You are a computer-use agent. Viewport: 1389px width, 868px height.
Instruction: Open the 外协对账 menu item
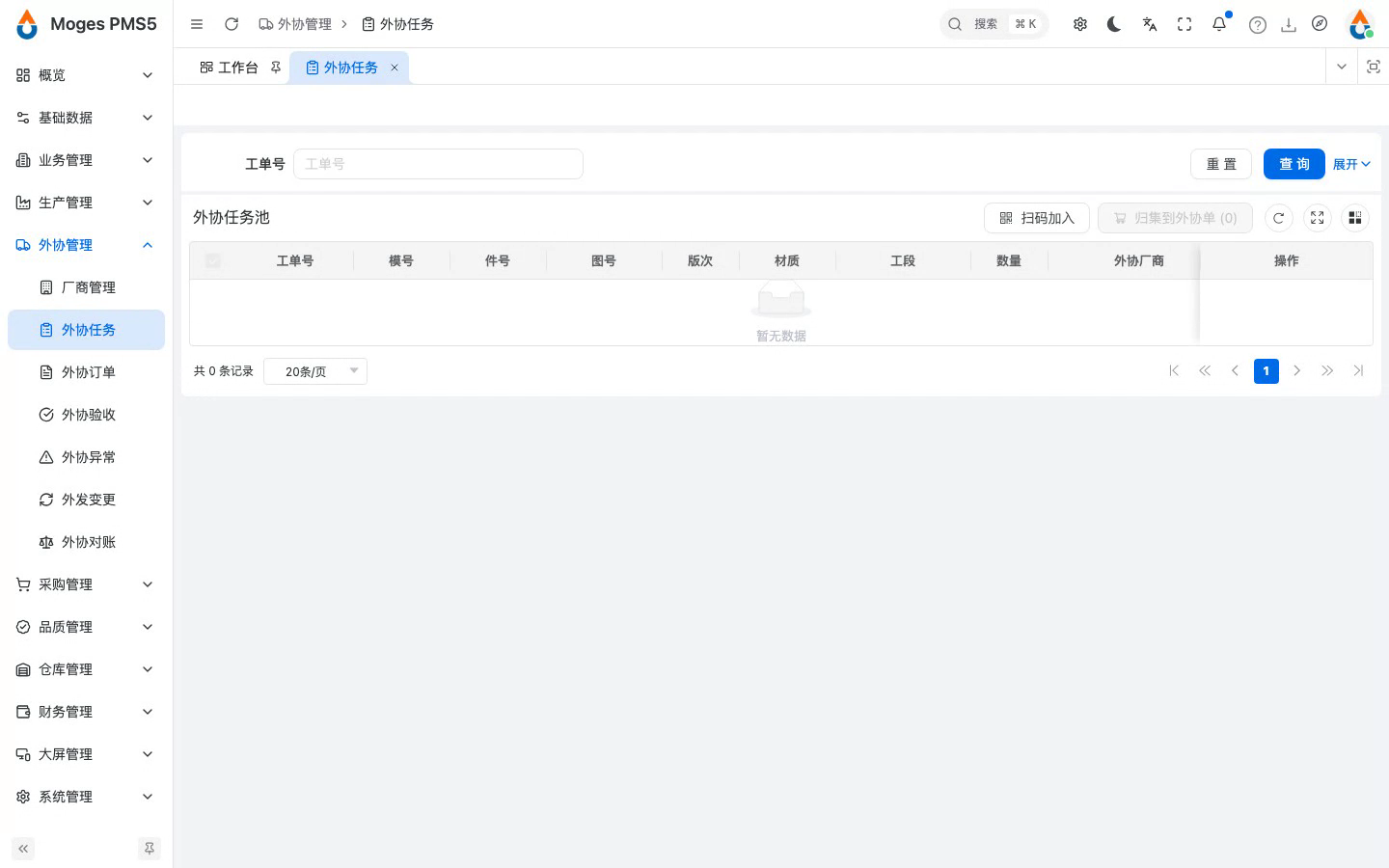click(x=86, y=542)
